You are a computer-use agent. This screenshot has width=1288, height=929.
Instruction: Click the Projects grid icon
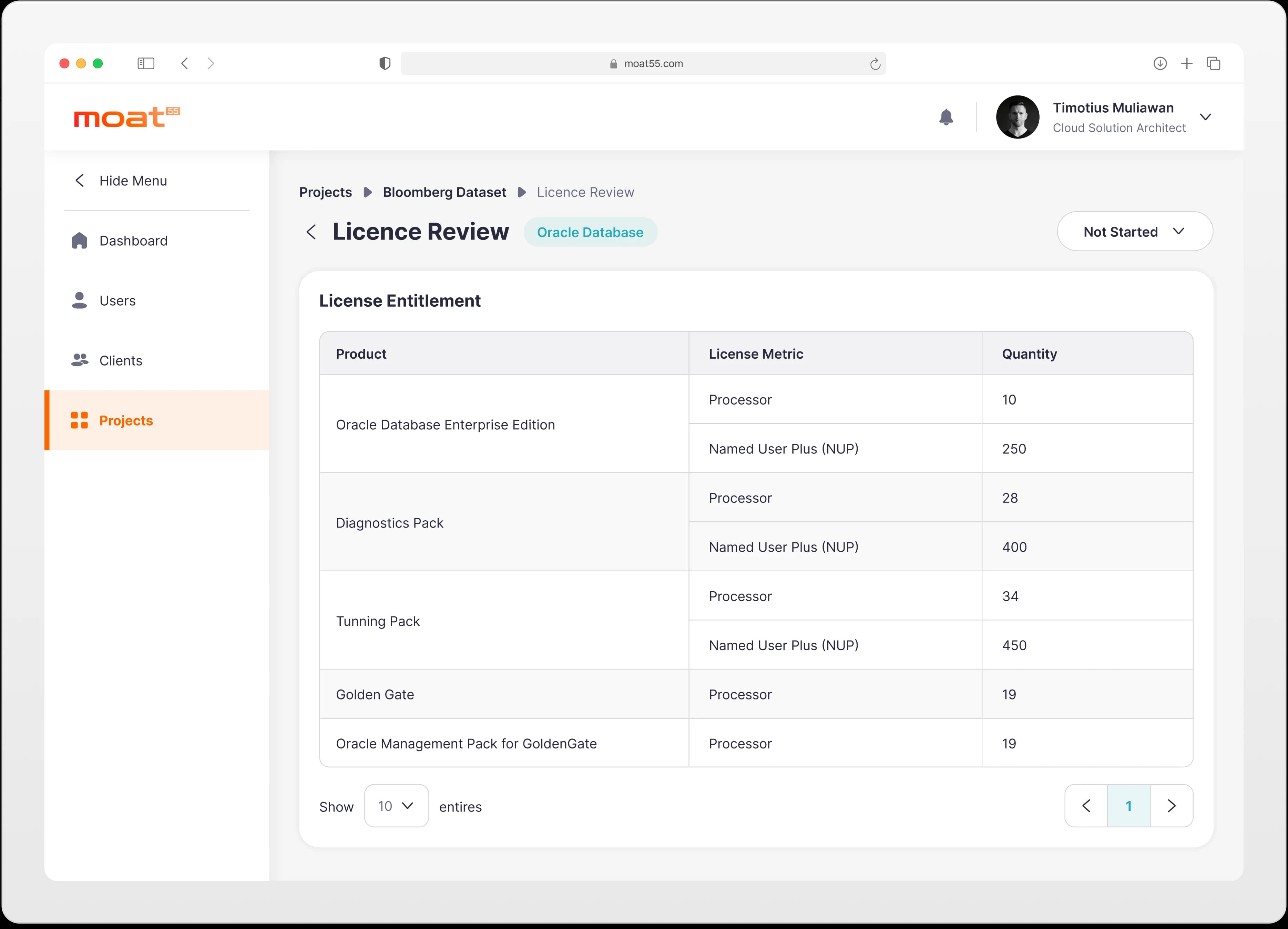[80, 420]
